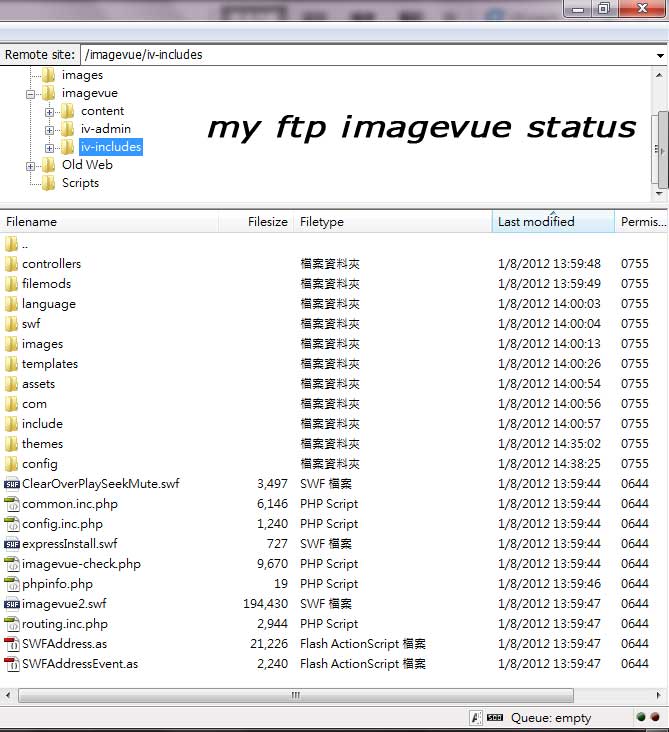The image size is (669, 732).
Task: Expand the iv-includes tree node
Action: point(49,148)
